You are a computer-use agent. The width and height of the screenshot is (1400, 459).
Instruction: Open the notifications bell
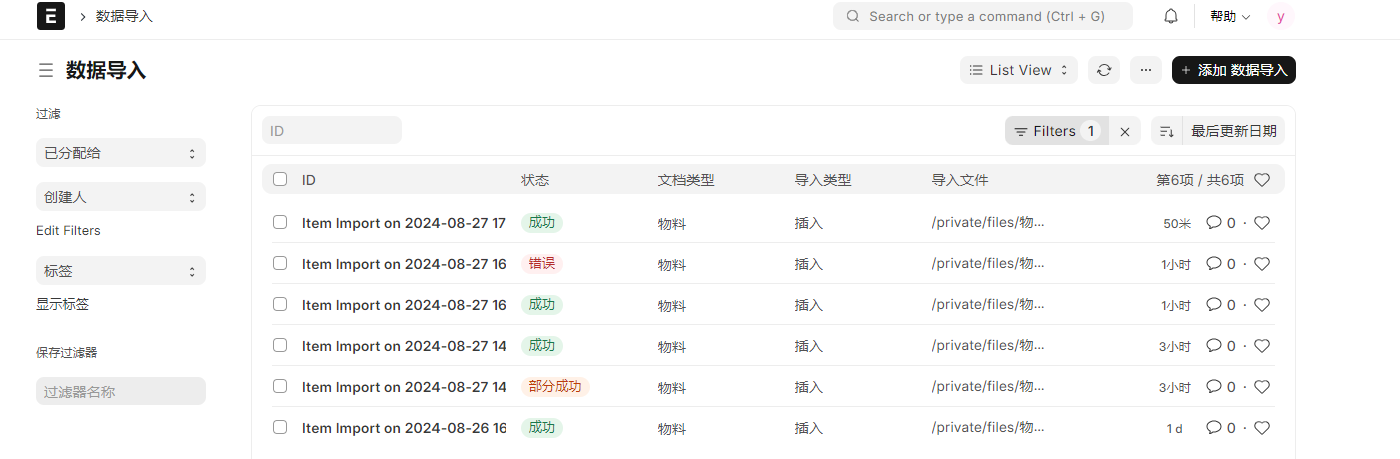[x=1171, y=16]
